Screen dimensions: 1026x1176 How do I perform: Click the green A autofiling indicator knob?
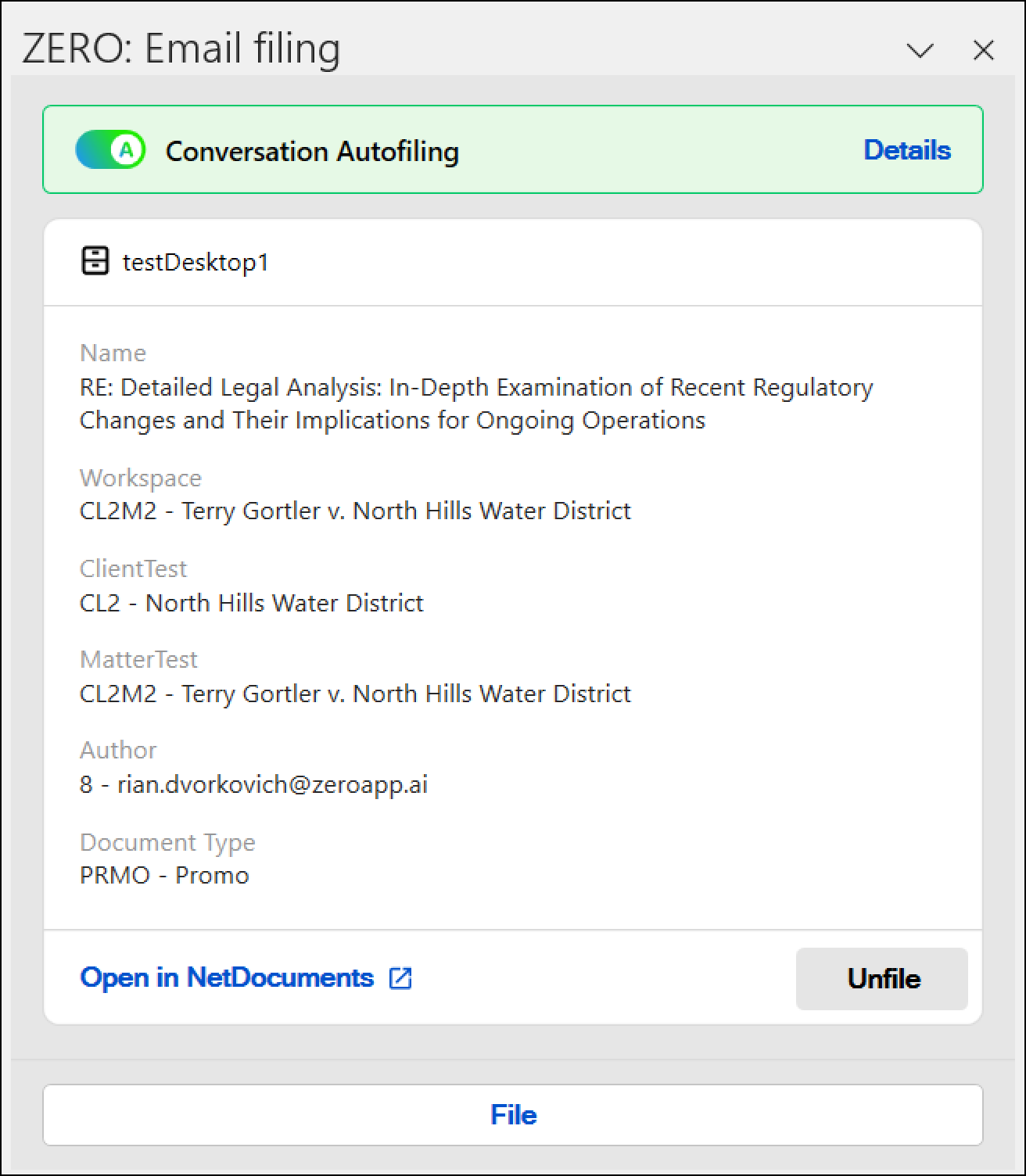pos(127,149)
